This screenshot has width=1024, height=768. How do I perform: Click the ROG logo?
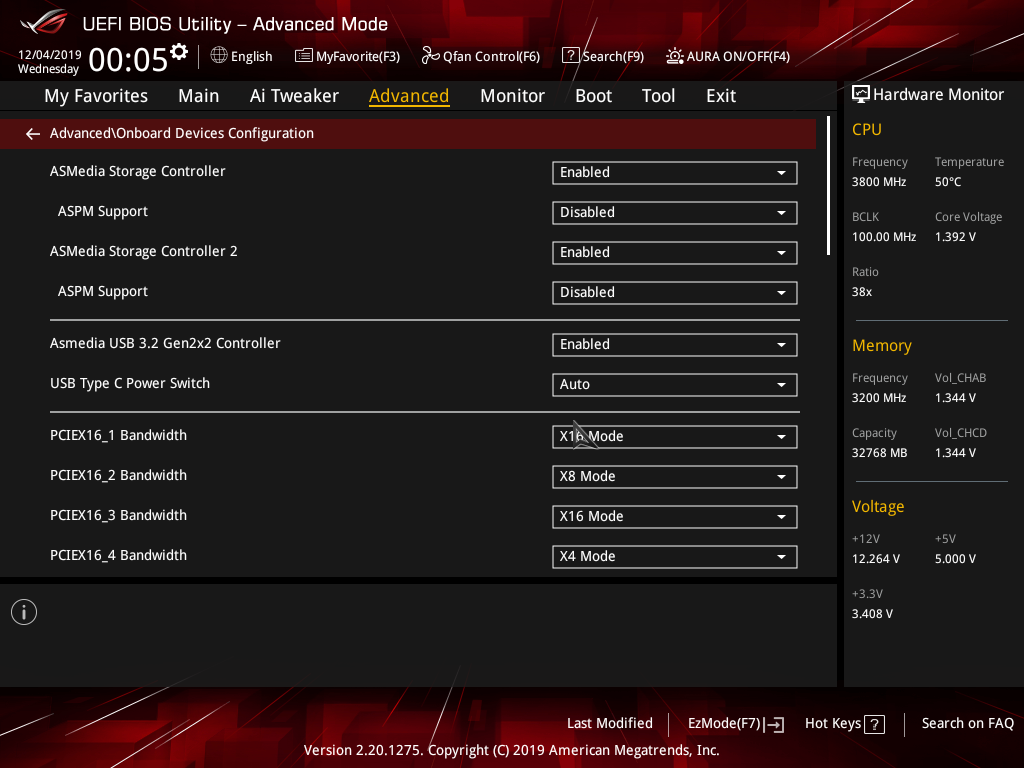[x=44, y=22]
